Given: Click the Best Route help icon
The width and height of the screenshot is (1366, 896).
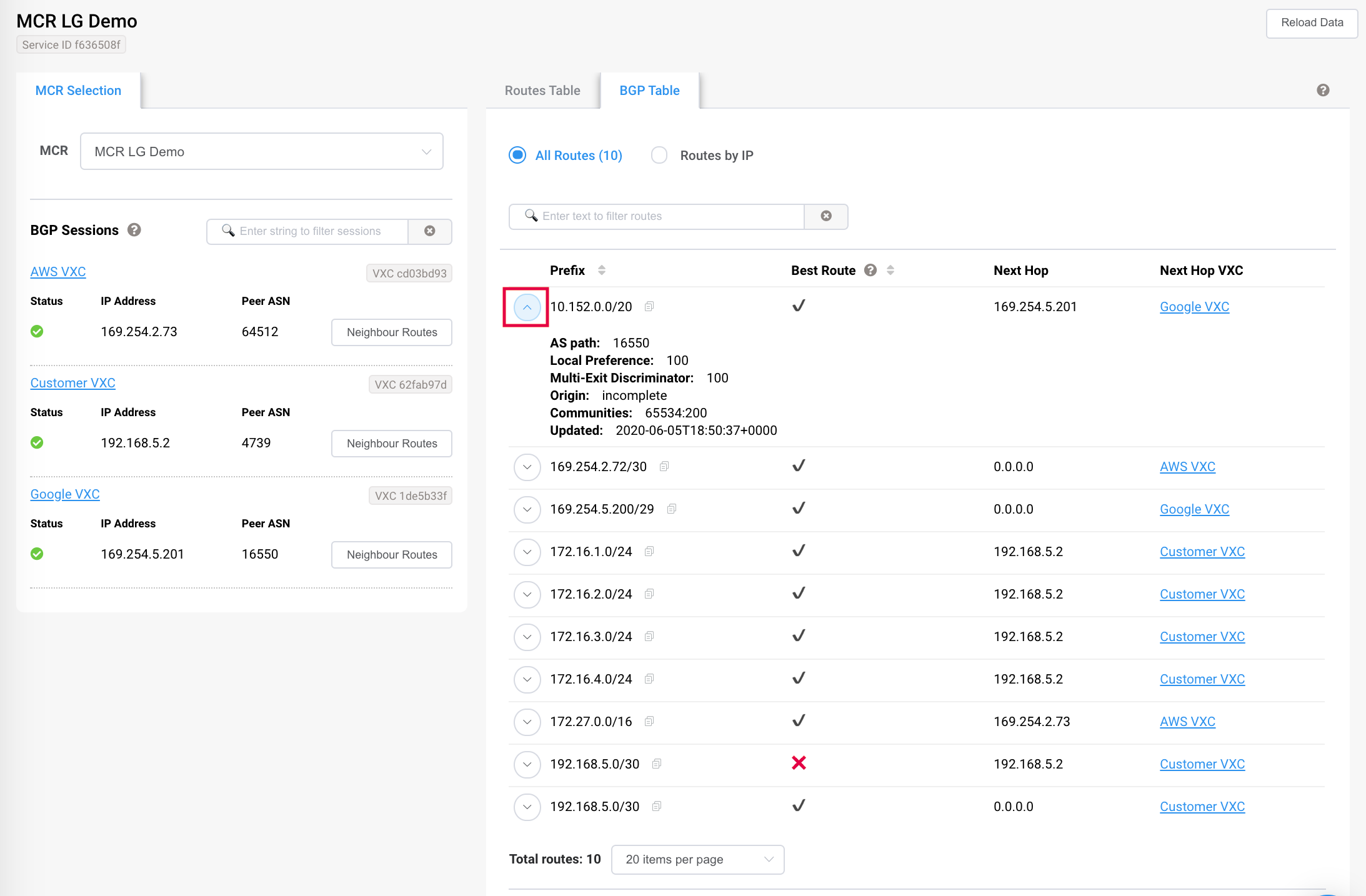Looking at the screenshot, I should click(x=870, y=270).
